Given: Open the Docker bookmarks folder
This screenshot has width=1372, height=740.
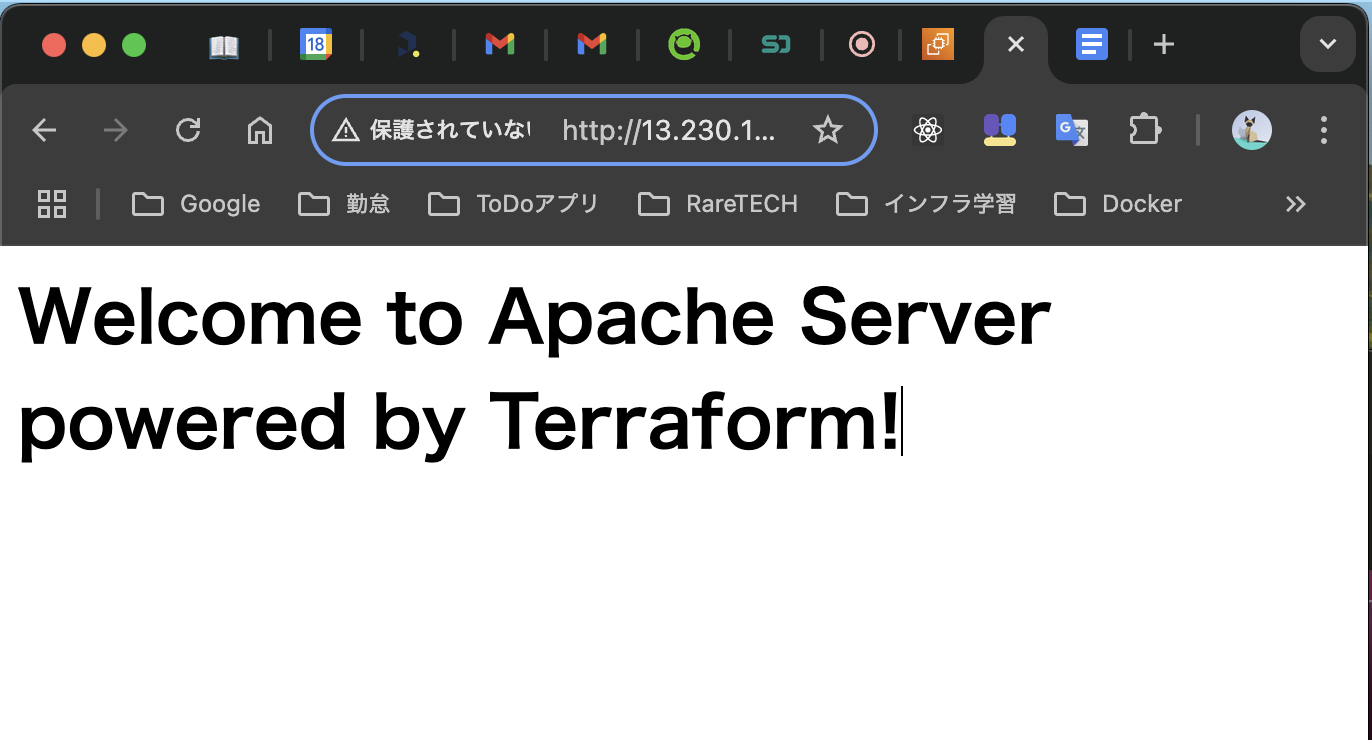Looking at the screenshot, I should point(1118,204).
